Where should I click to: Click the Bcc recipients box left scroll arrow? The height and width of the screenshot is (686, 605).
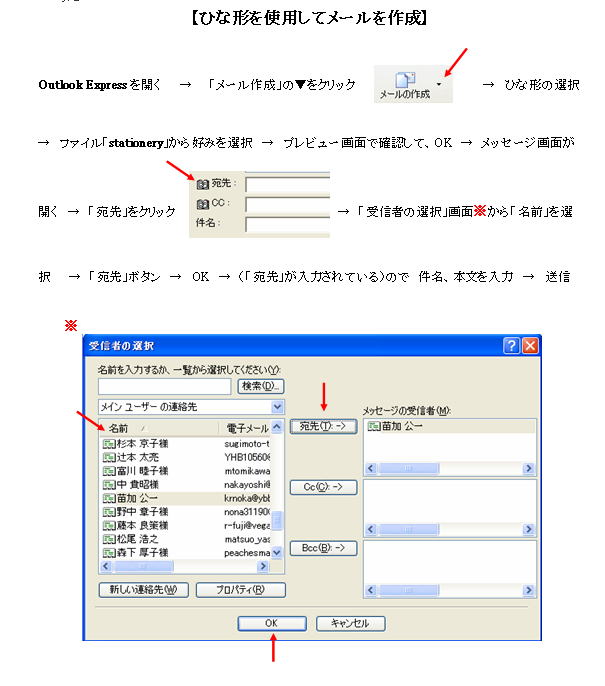pyautogui.click(x=371, y=590)
